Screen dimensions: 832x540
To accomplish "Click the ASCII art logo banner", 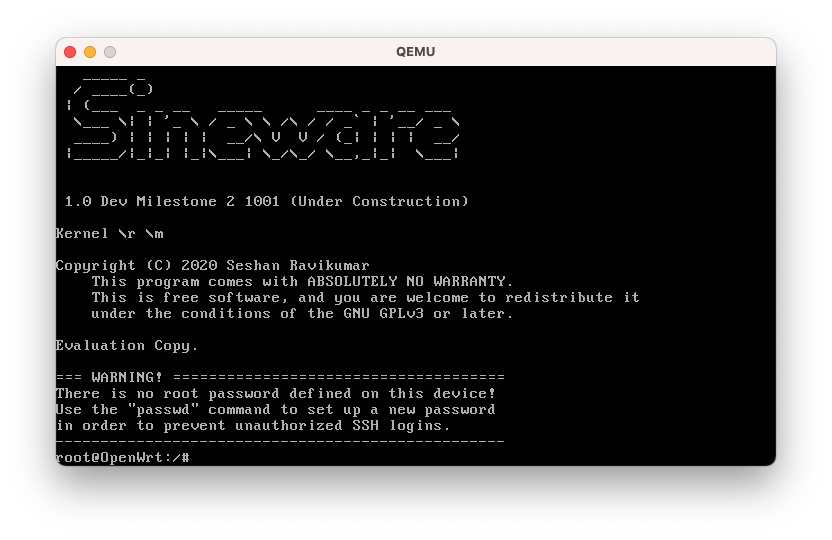I will coord(260,120).
